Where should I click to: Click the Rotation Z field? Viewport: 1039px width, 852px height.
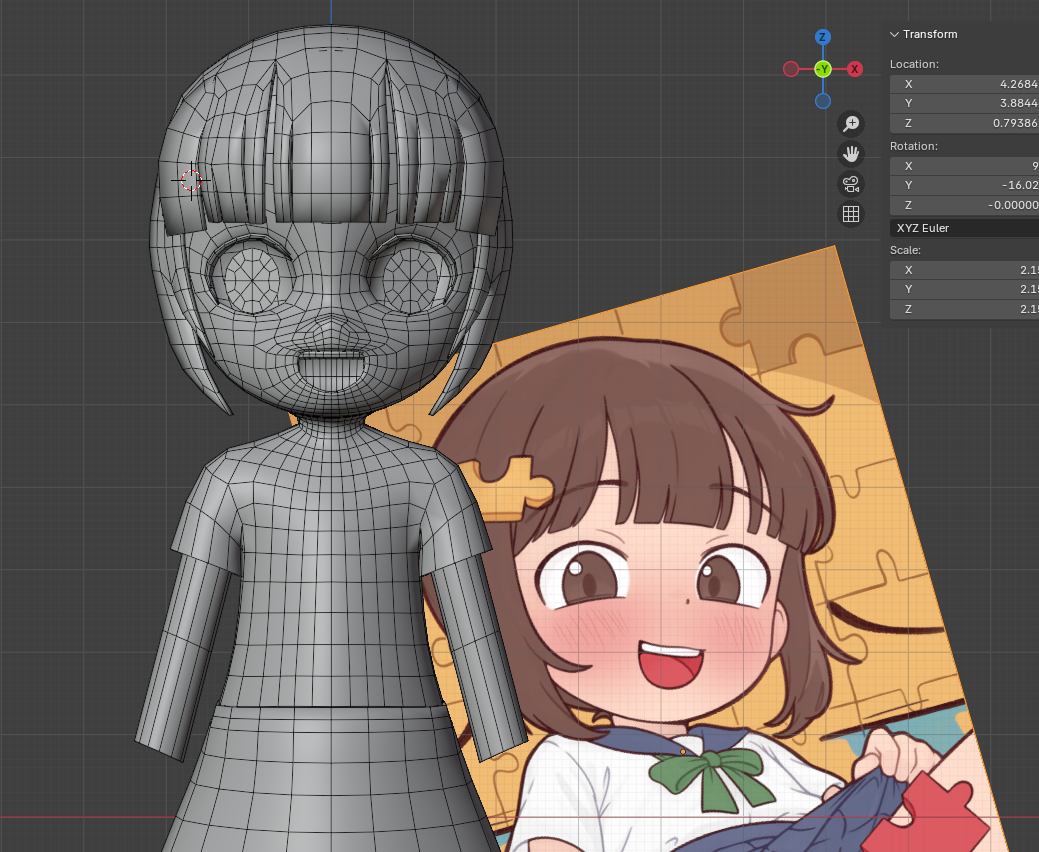964,205
